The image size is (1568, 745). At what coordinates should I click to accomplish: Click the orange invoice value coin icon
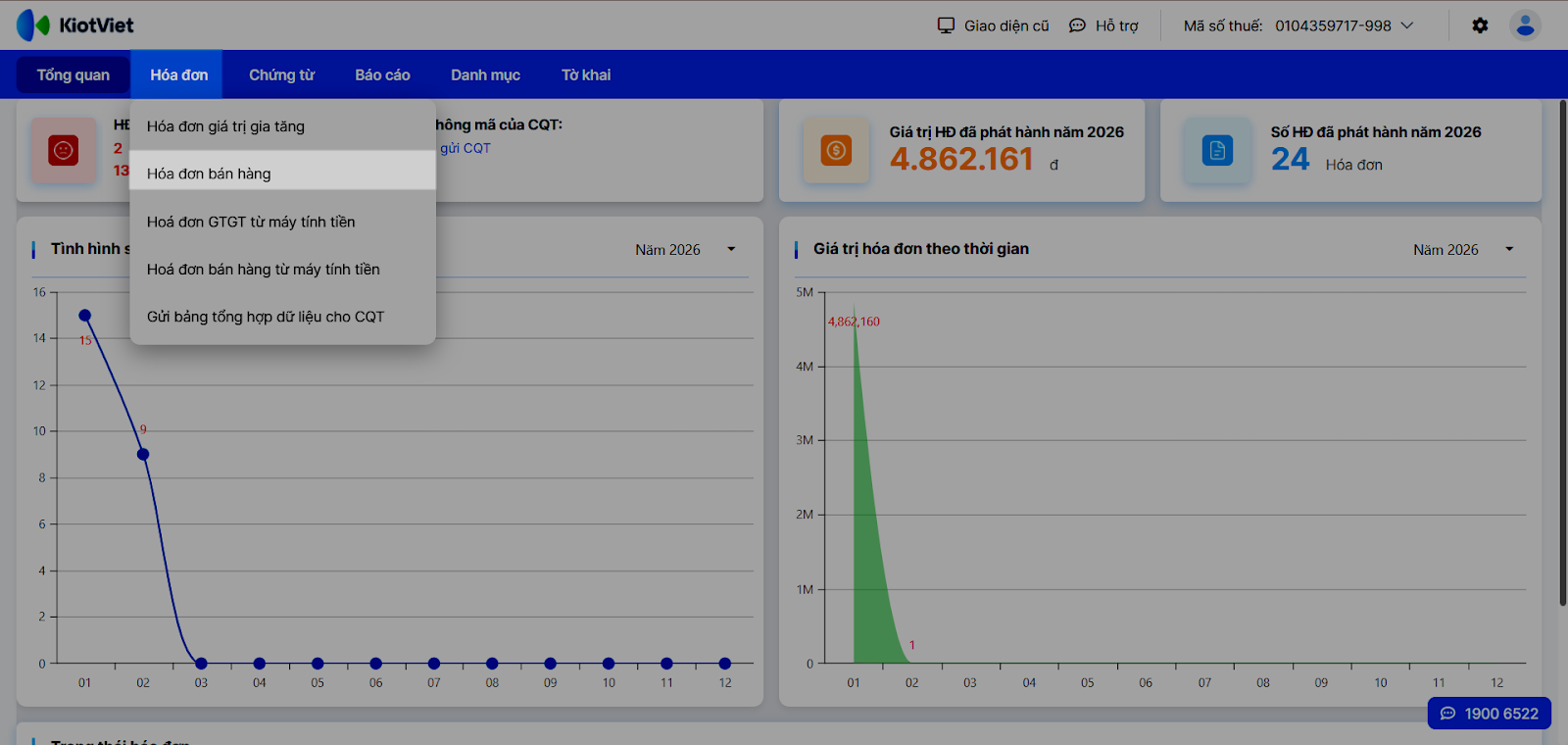836,150
